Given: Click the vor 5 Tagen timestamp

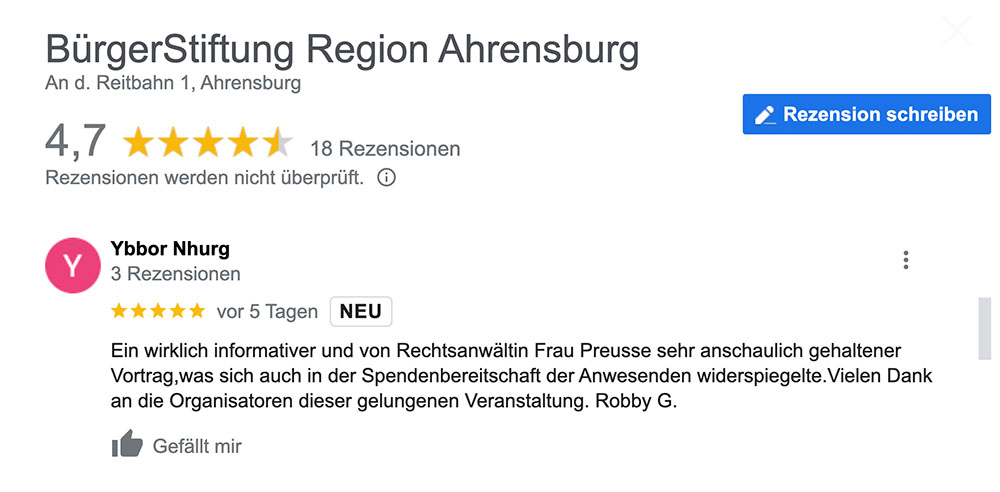Looking at the screenshot, I should click(x=267, y=312).
